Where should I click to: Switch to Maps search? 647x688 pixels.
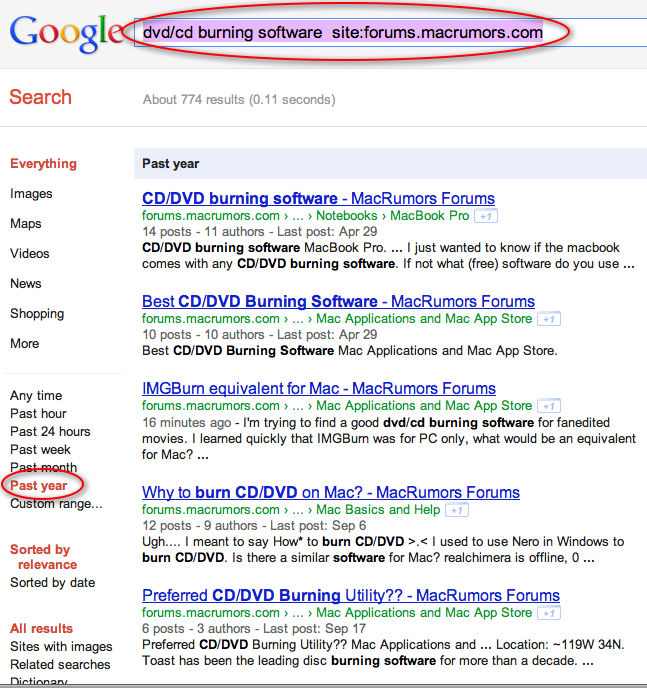tap(26, 224)
